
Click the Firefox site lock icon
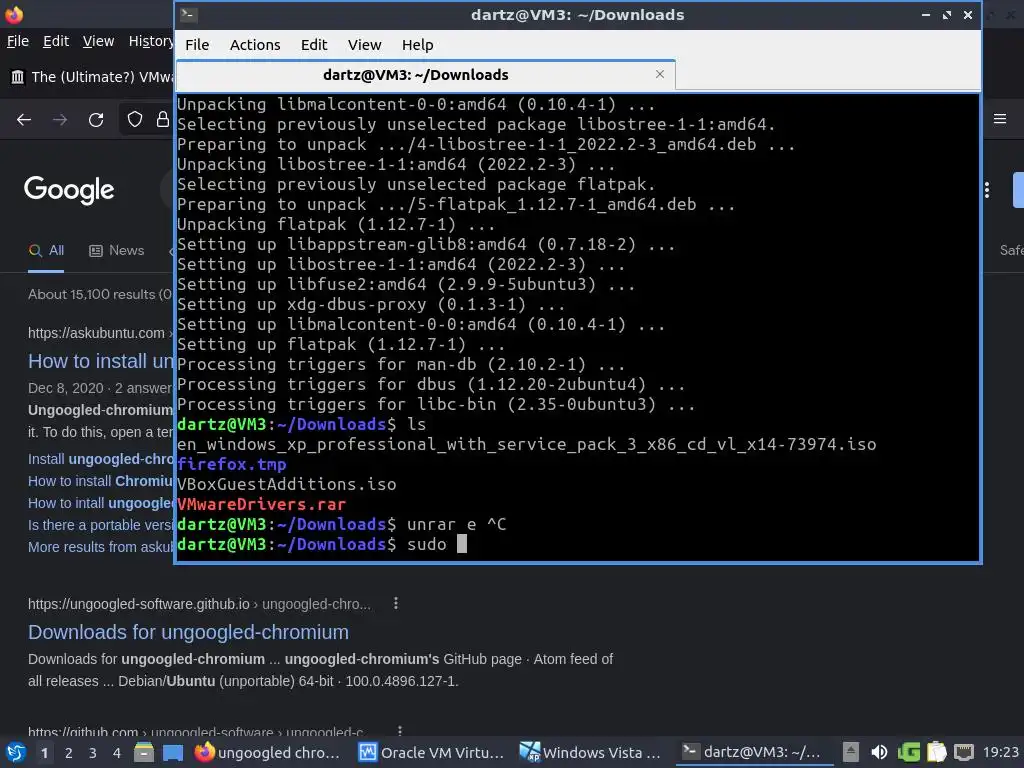click(x=163, y=119)
